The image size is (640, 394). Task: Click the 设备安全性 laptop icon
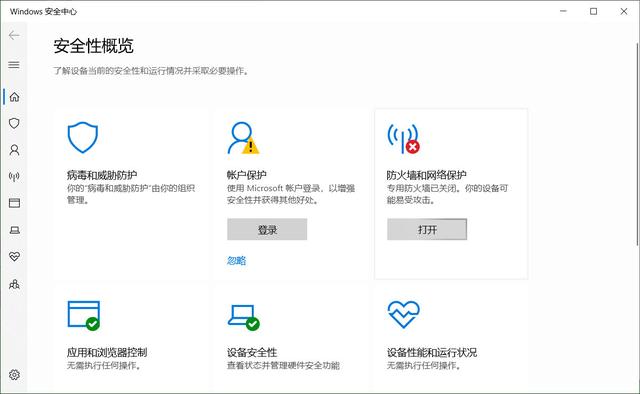243,317
